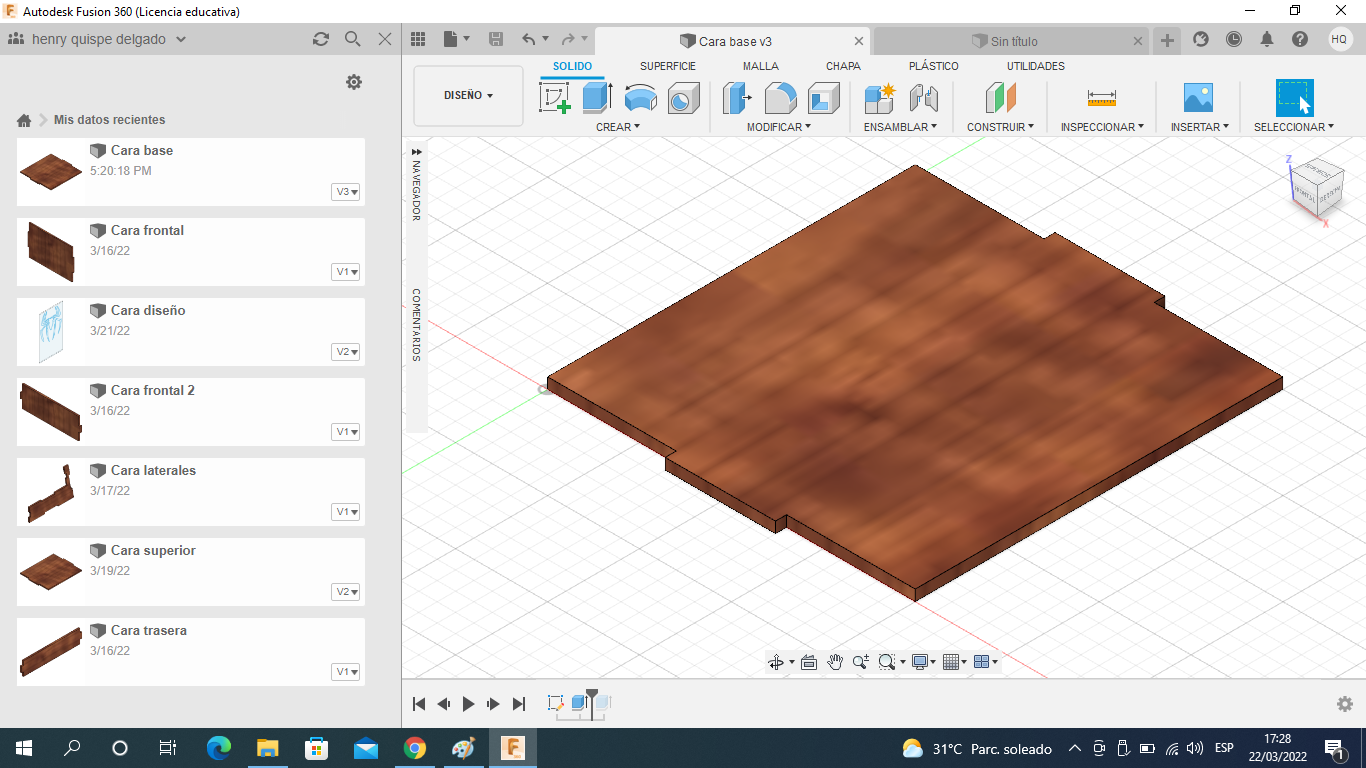Open the COMENTARIOS panel
Viewport: 1366px width, 768px height.
pos(416,325)
